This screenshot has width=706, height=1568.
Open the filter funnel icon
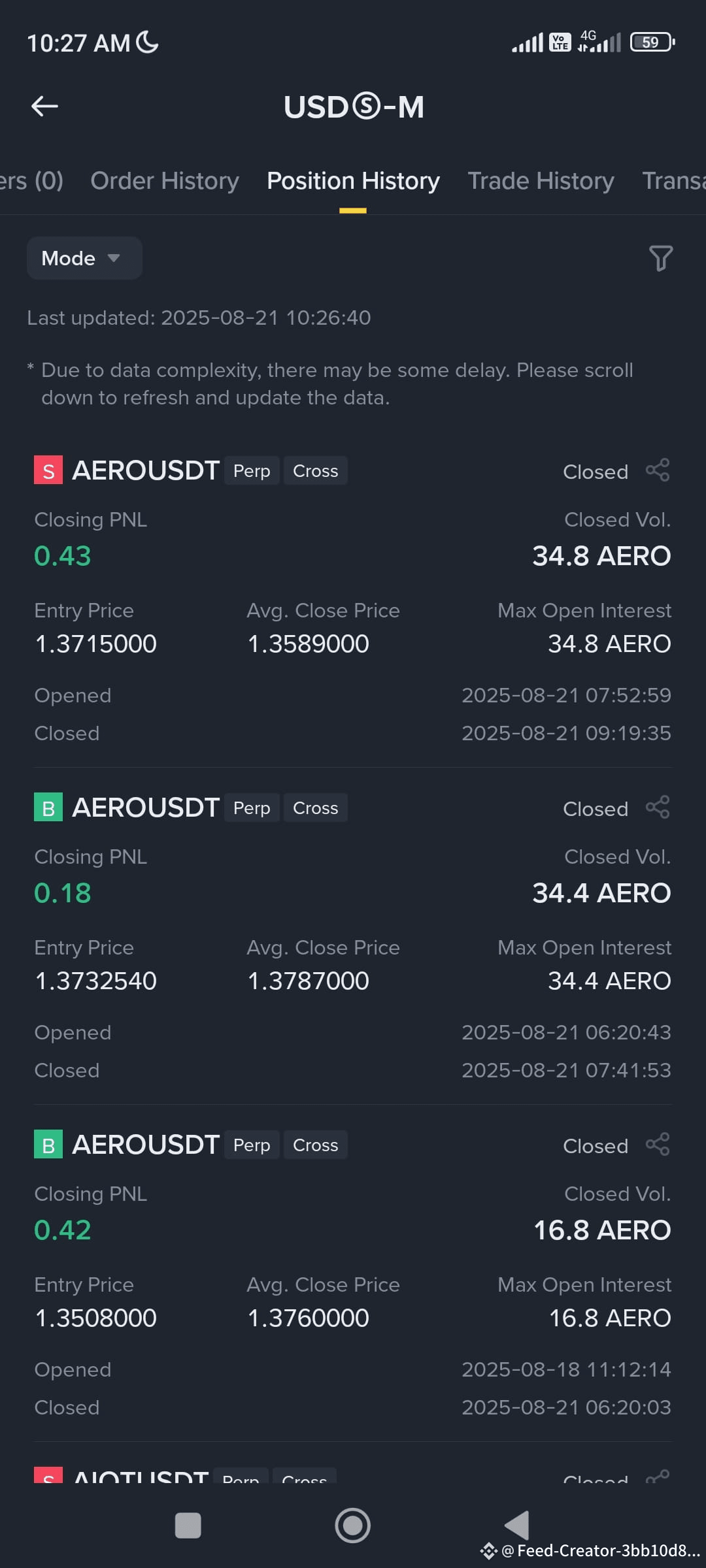click(660, 258)
